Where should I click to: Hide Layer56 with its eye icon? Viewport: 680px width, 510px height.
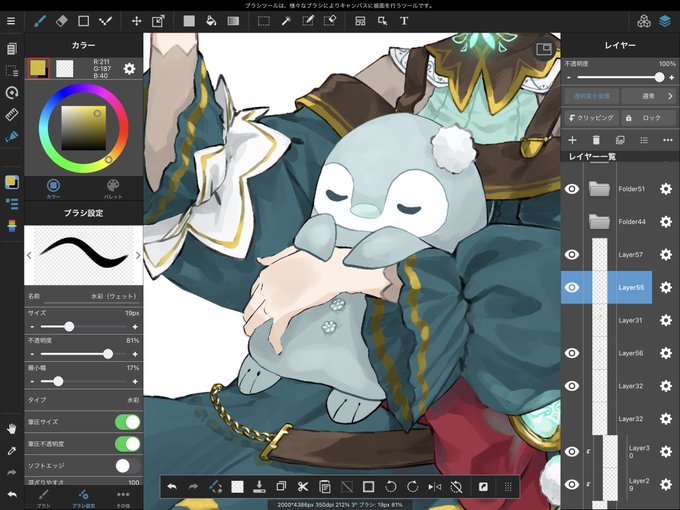572,353
